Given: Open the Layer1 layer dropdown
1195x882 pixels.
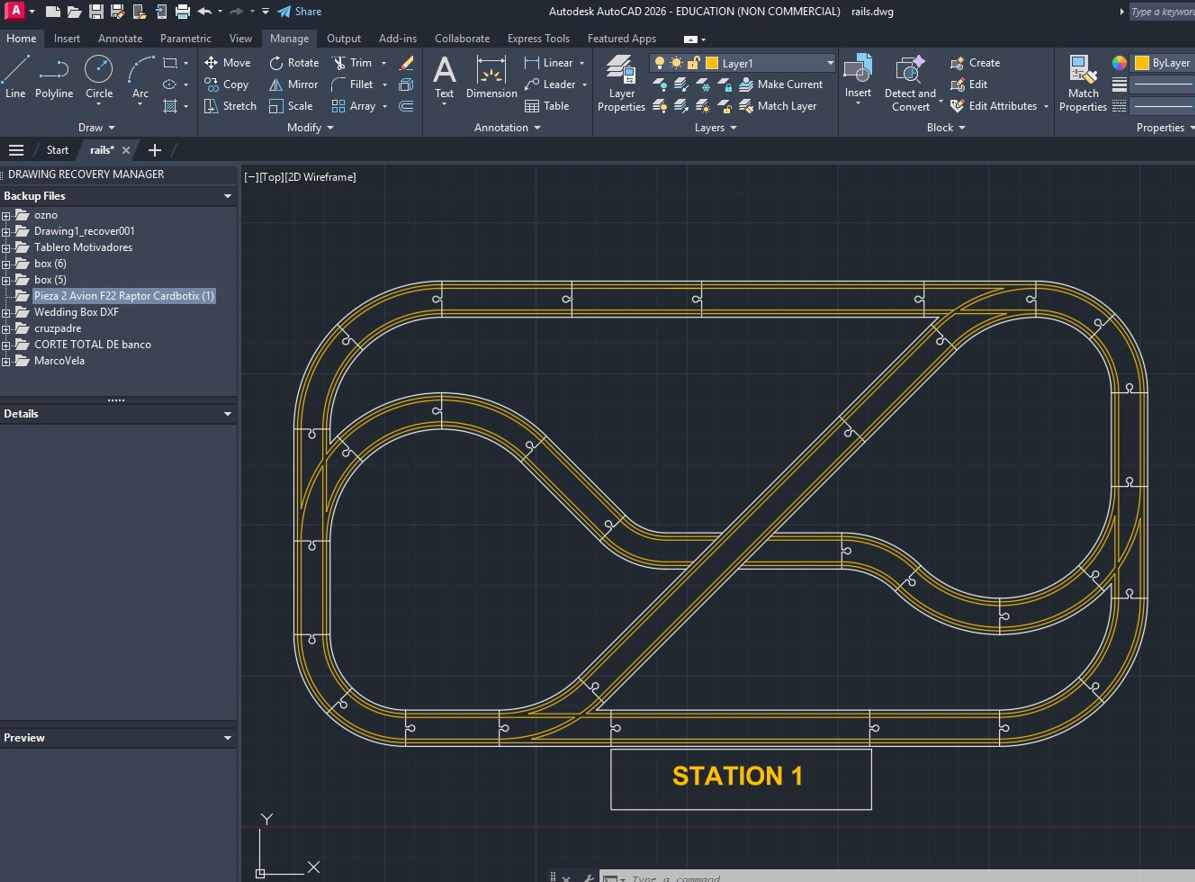Looking at the screenshot, I should coord(830,62).
